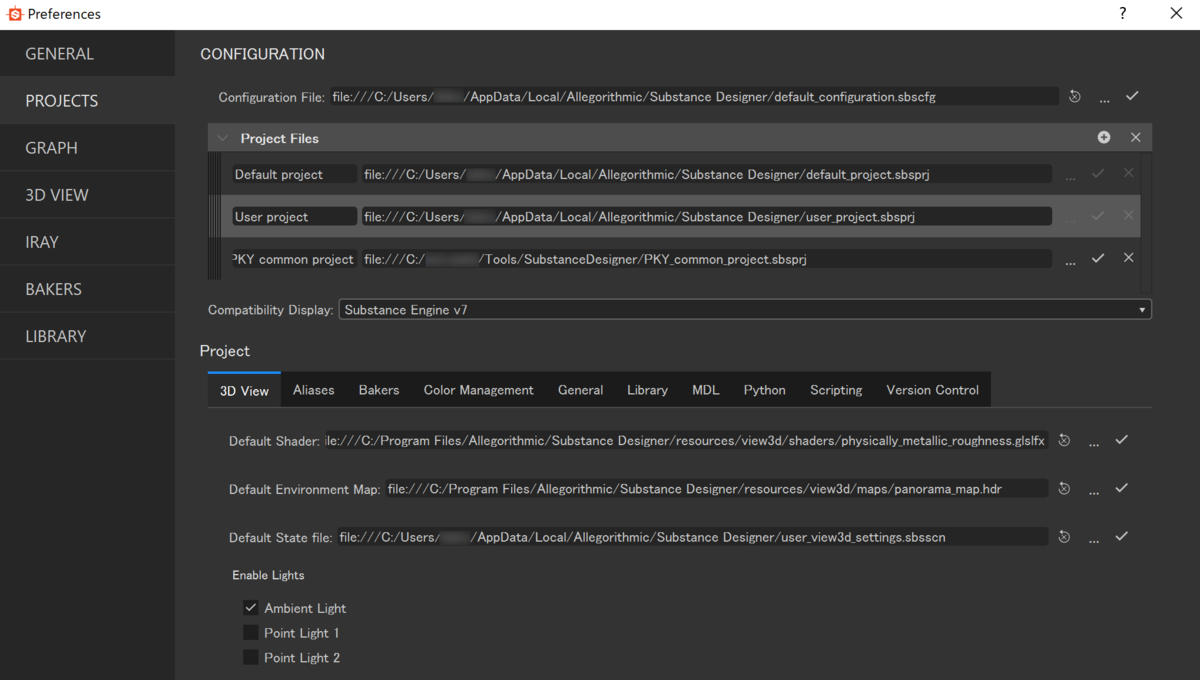This screenshot has height=680, width=1200.
Task: Browse for a Configuration File using ellipsis
Action: click(x=1104, y=98)
